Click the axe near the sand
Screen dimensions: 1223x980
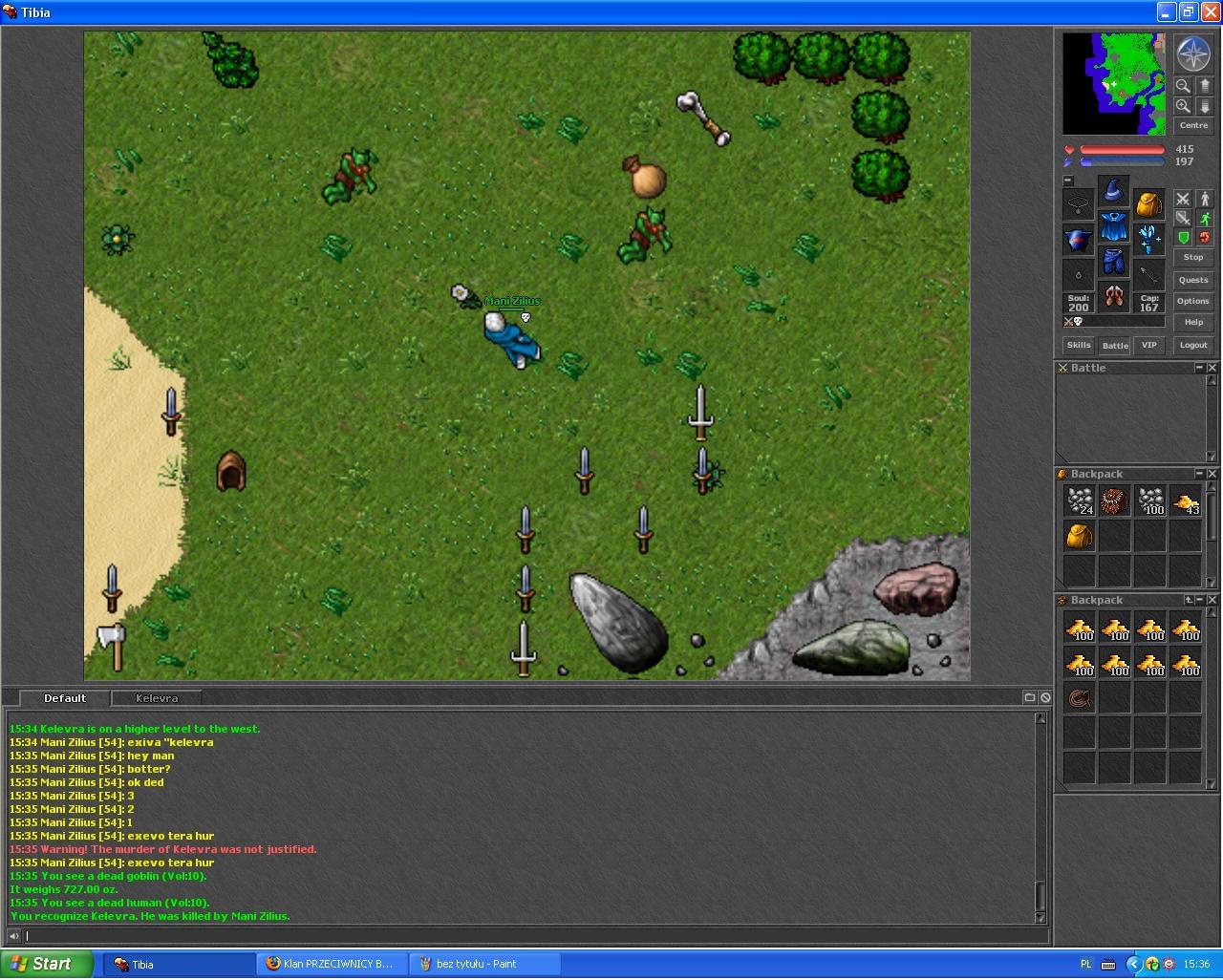click(x=113, y=646)
